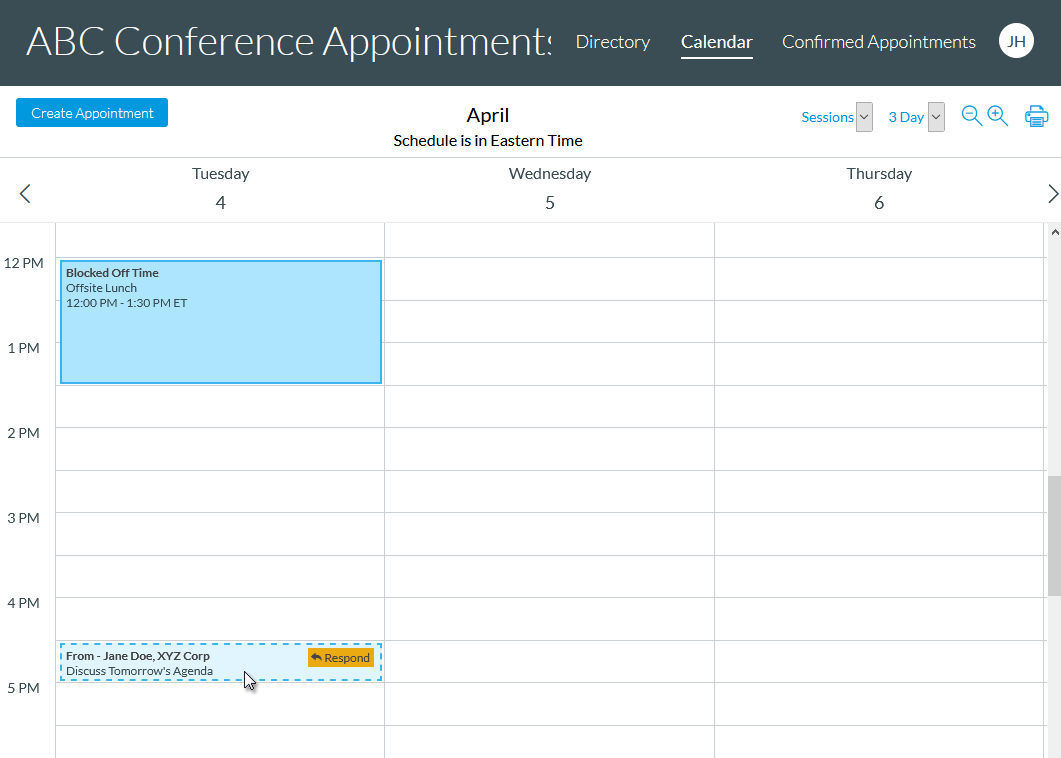Click the scrollbar up arrow
This screenshot has width=1061, height=758.
tap(1054, 232)
